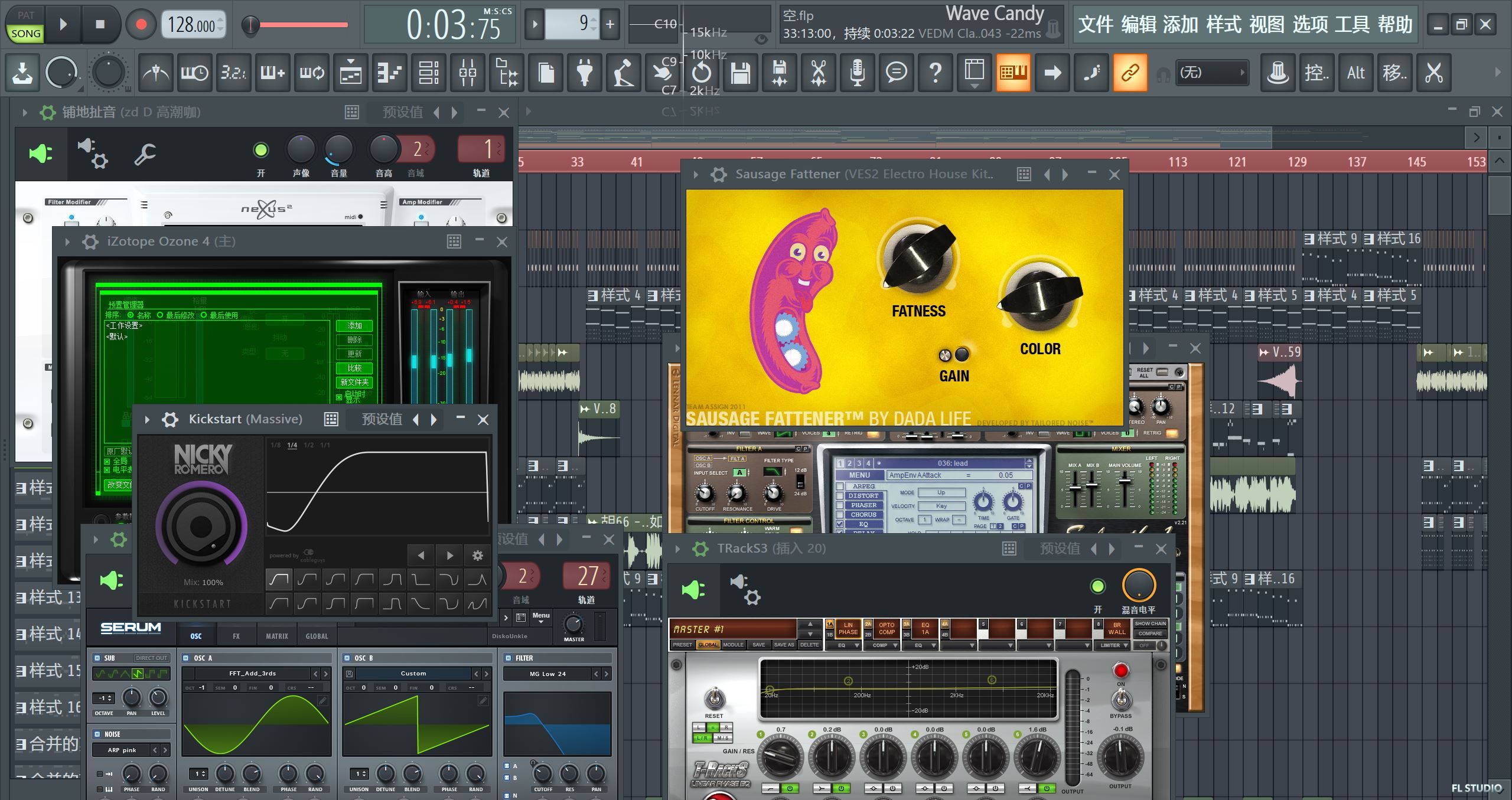Click the metronome icon in toolbar
Image resolution: width=1512 pixels, height=800 pixels.
click(x=156, y=73)
